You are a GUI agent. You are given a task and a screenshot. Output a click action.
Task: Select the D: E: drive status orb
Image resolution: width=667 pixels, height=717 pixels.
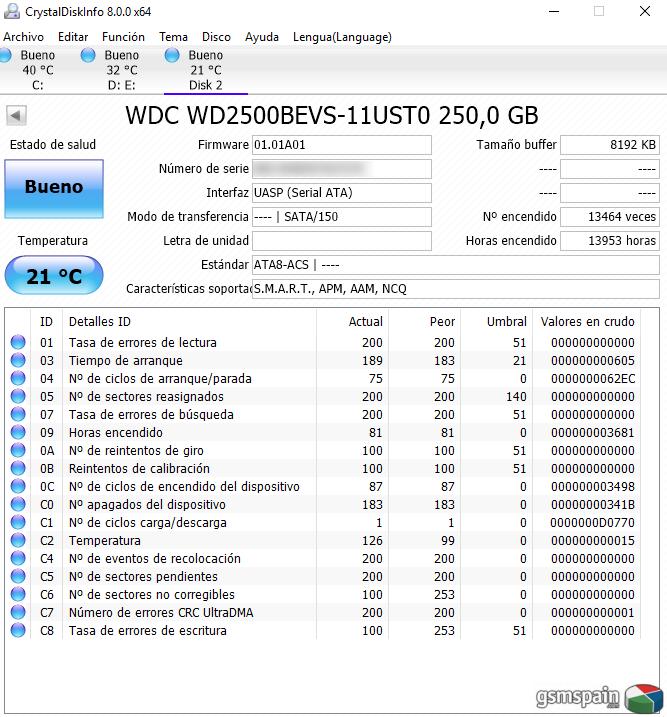click(x=88, y=55)
